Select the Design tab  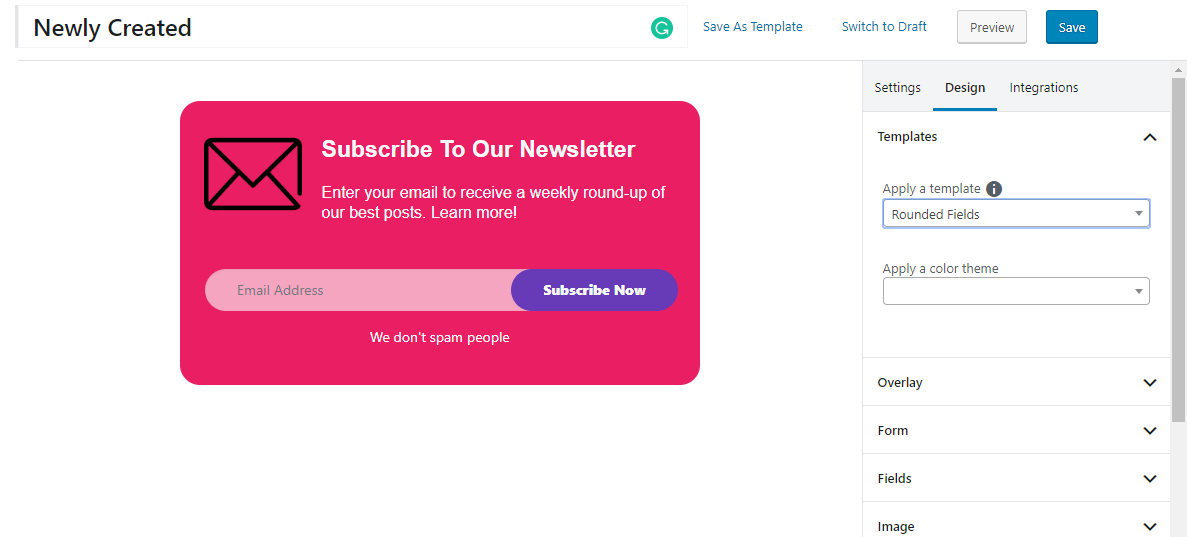click(x=965, y=88)
